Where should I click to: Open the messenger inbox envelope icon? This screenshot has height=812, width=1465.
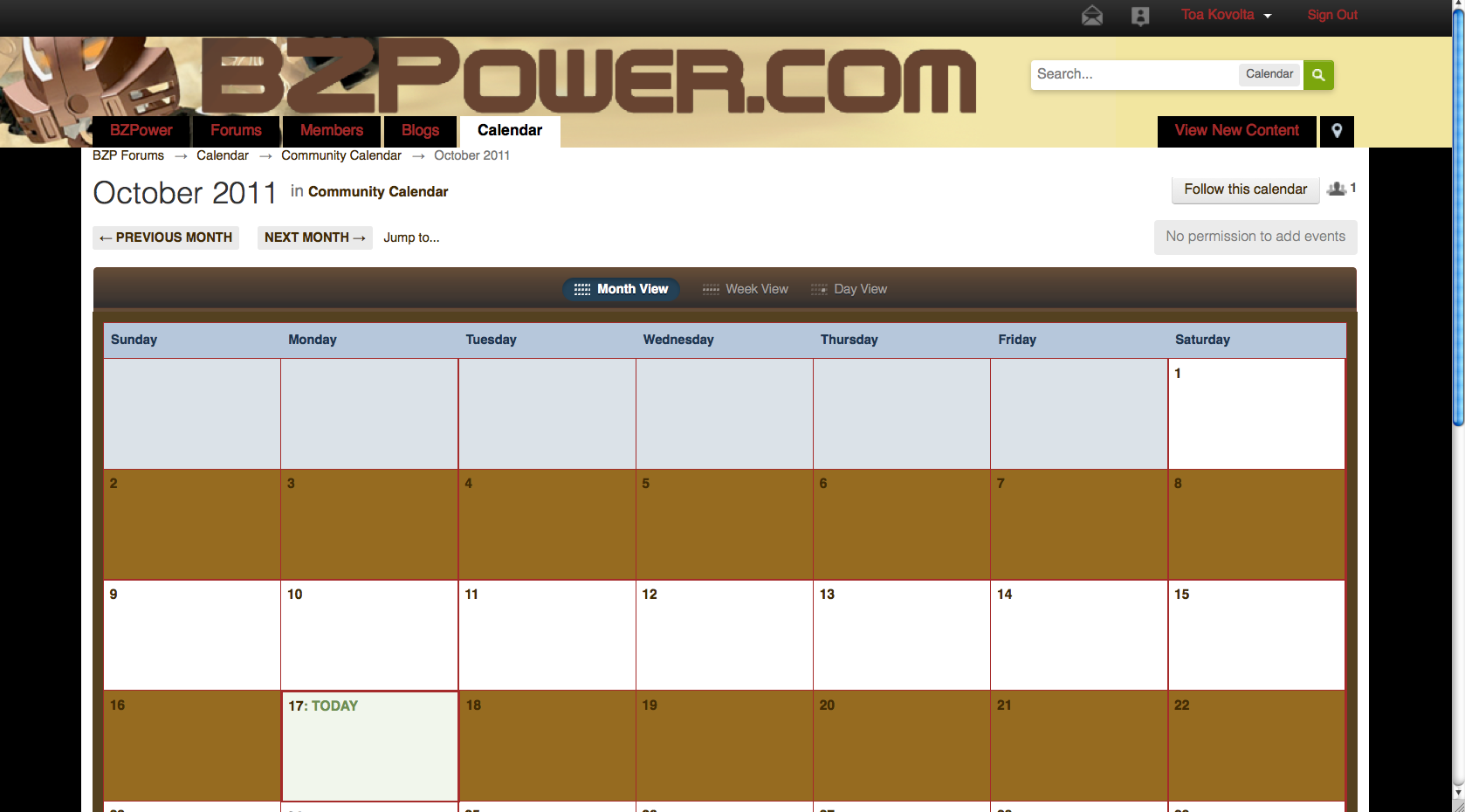[x=1092, y=16]
